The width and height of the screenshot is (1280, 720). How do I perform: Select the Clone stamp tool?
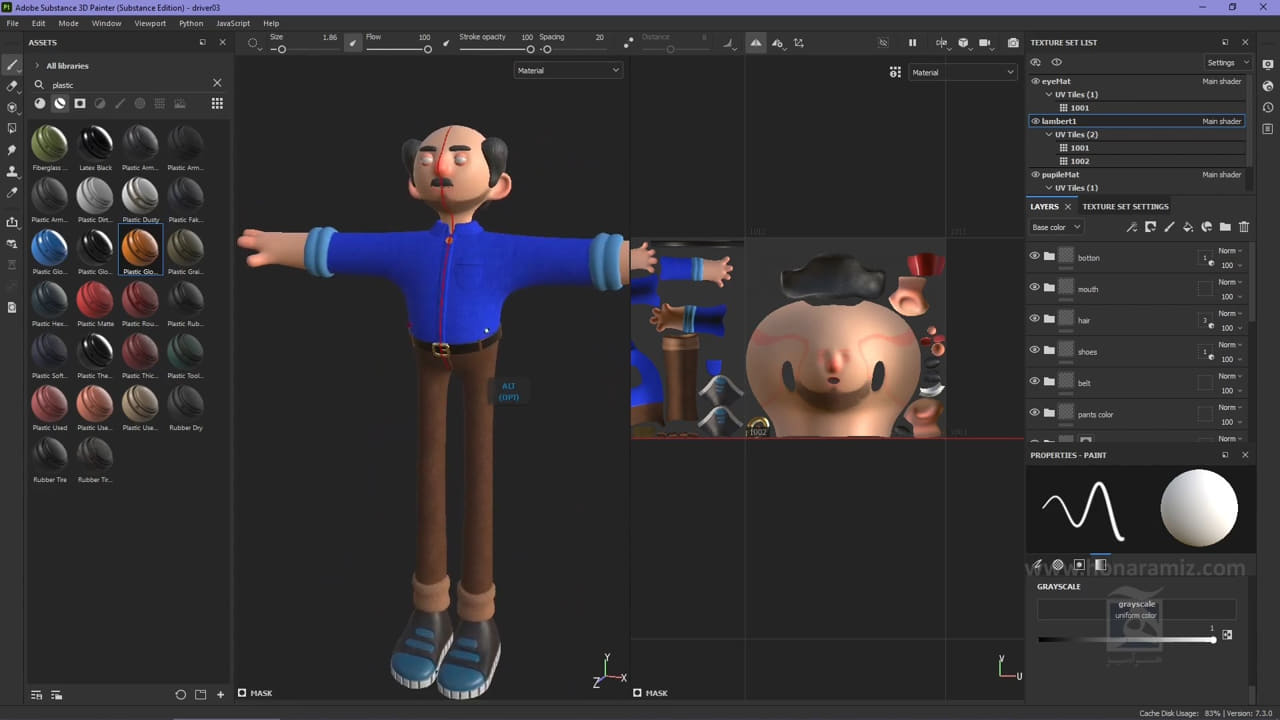tap(12, 171)
